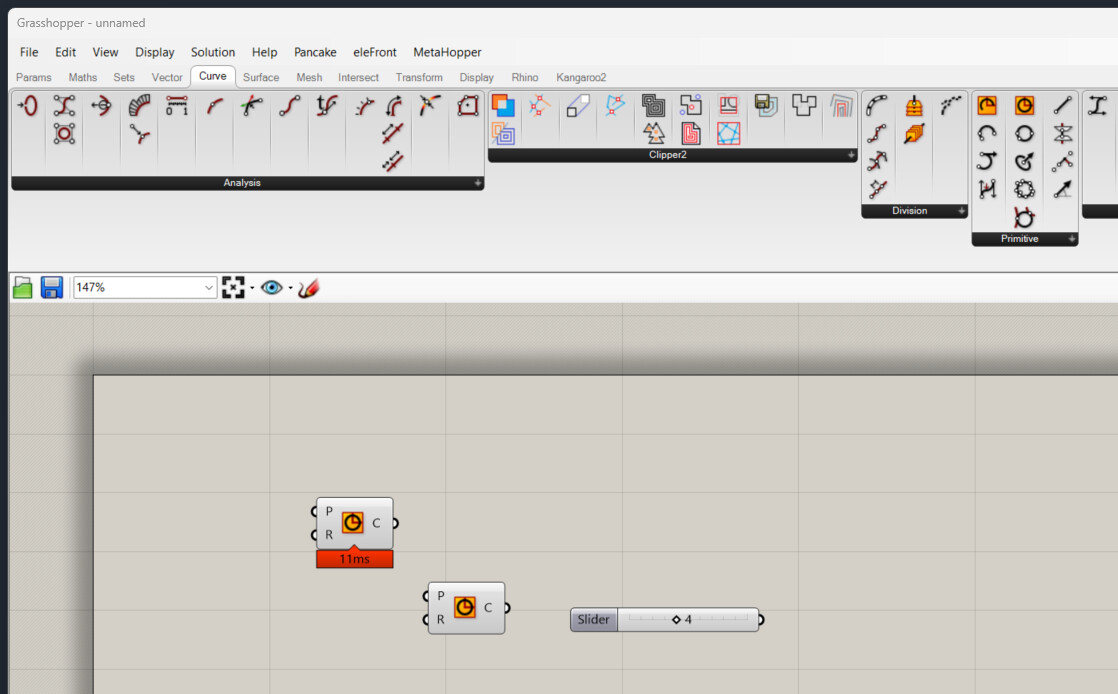
Task: Click the Slider label on the canvas
Action: [x=593, y=620]
